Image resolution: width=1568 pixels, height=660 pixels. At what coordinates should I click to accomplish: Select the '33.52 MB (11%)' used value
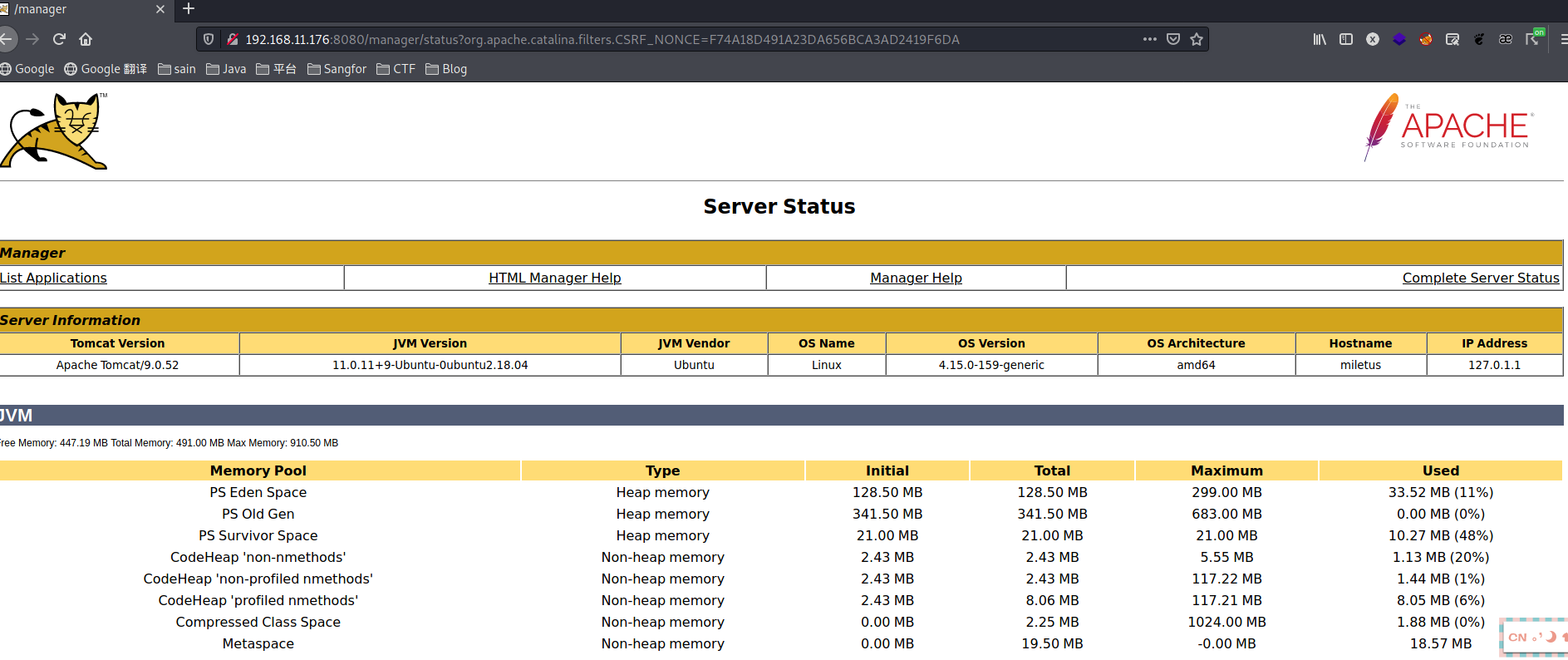tap(1440, 492)
